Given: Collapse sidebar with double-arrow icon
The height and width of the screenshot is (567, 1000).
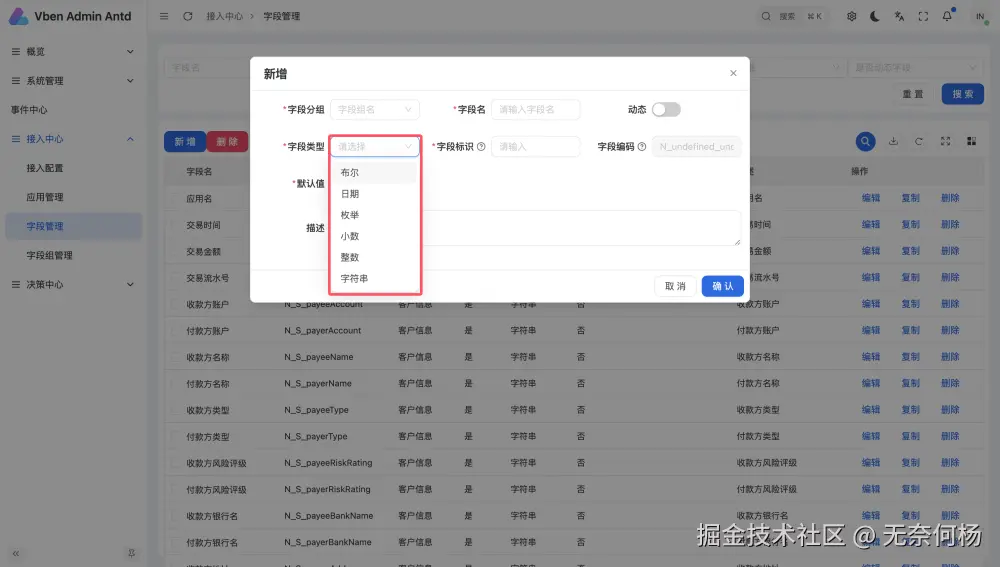Looking at the screenshot, I should 16,553.
